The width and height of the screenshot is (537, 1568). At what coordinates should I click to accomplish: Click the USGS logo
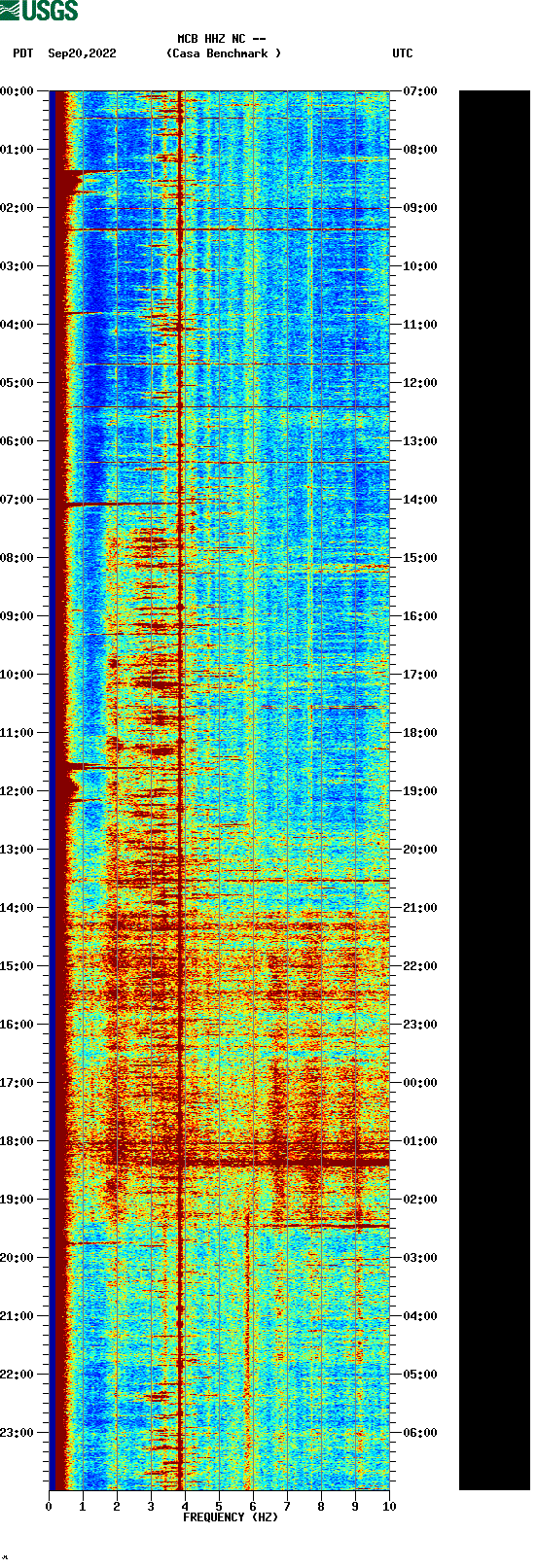(39, 11)
